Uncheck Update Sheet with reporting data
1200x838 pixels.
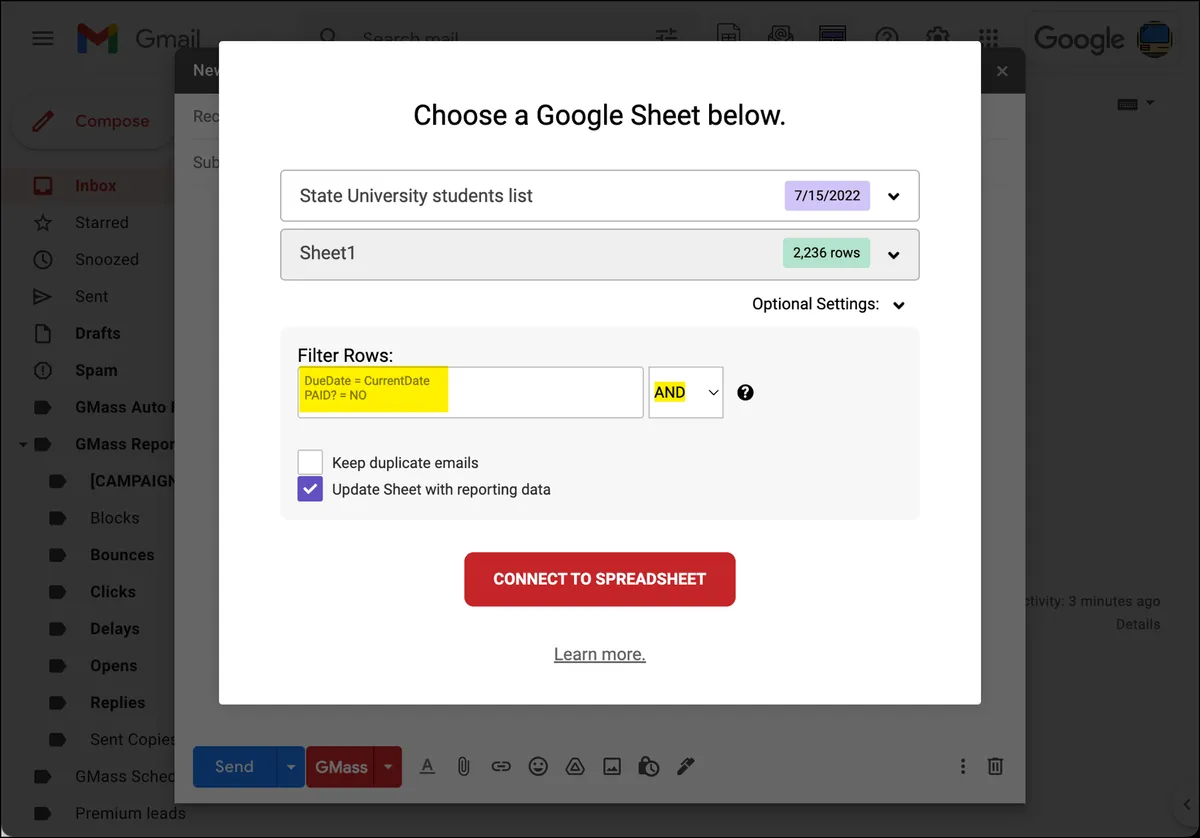click(x=310, y=489)
